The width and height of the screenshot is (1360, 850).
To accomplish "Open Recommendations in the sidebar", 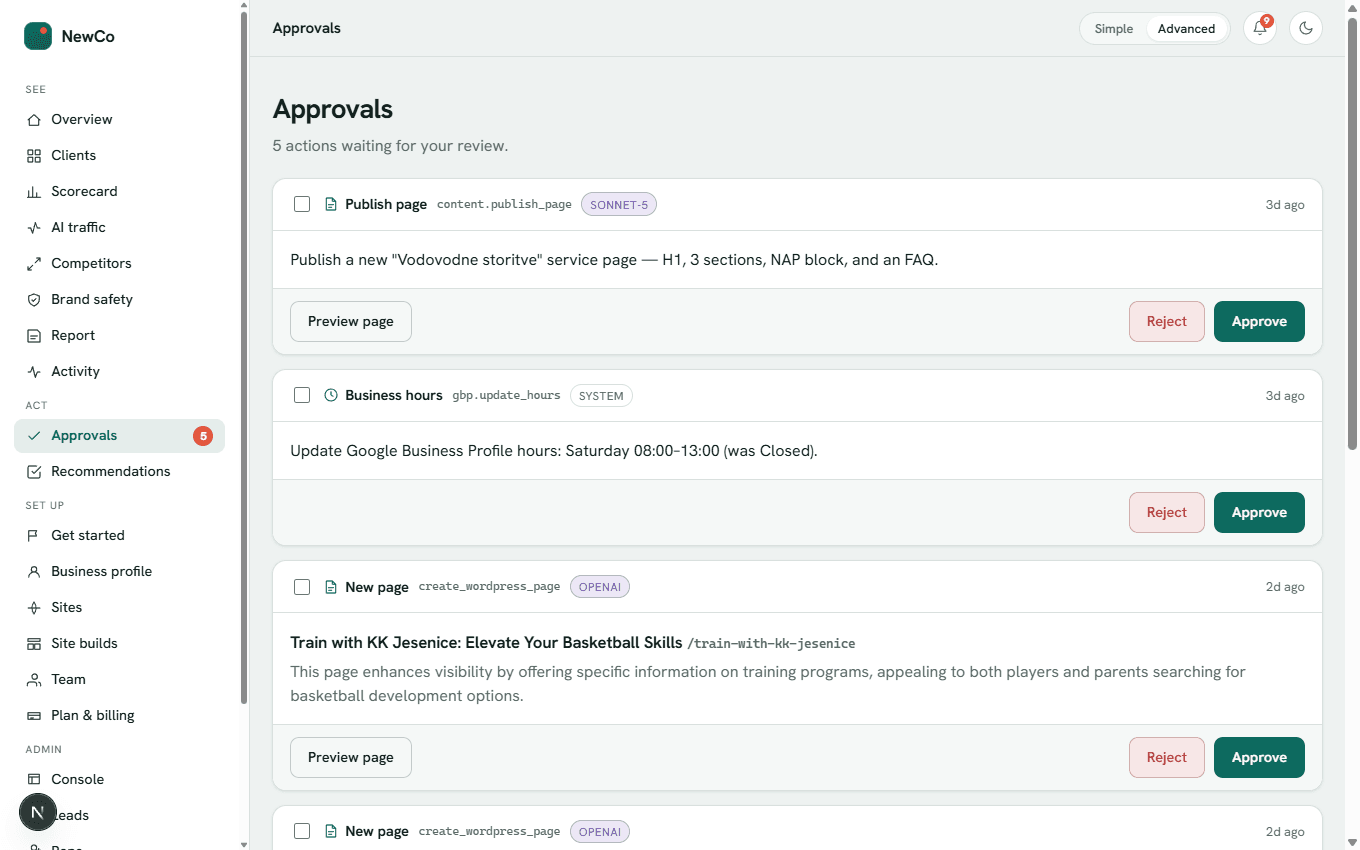I will (x=119, y=471).
